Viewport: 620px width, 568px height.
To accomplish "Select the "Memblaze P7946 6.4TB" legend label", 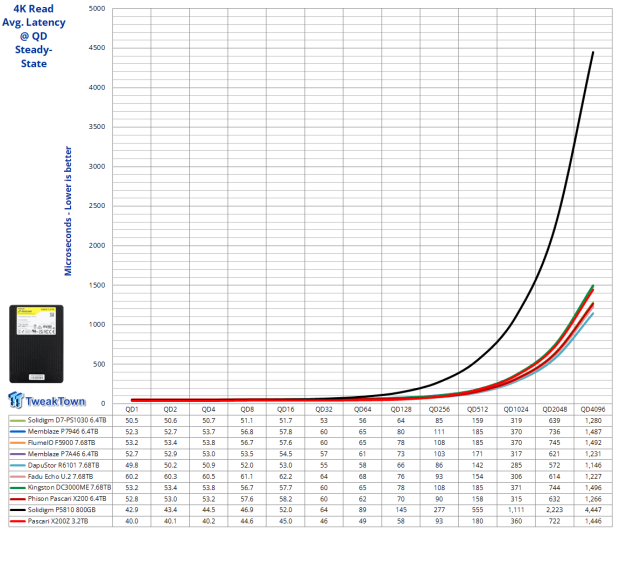I will point(63,432).
